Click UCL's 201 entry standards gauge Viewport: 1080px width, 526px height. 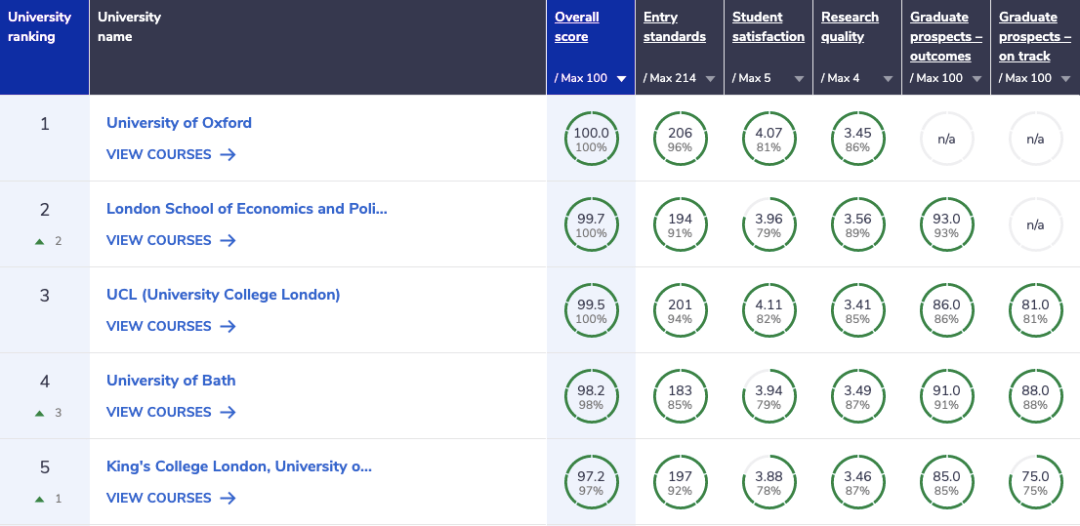click(x=680, y=311)
